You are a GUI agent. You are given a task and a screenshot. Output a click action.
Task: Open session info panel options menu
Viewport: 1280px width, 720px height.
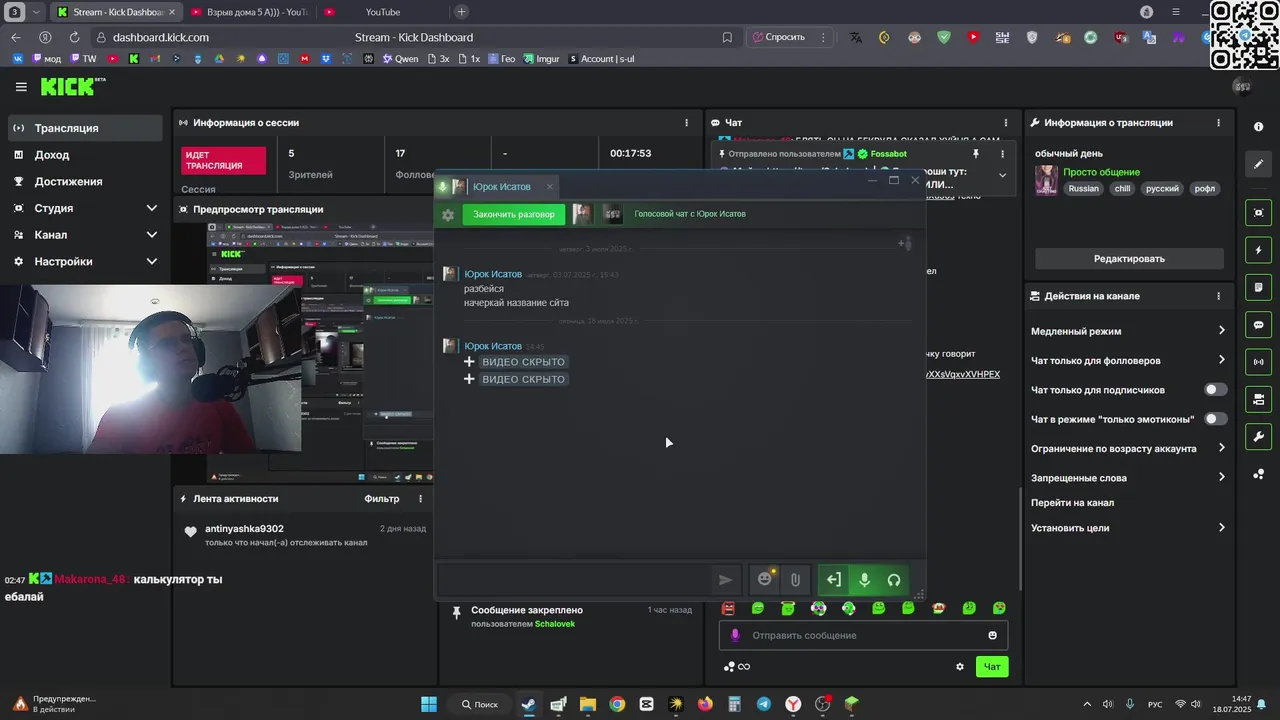click(x=686, y=123)
